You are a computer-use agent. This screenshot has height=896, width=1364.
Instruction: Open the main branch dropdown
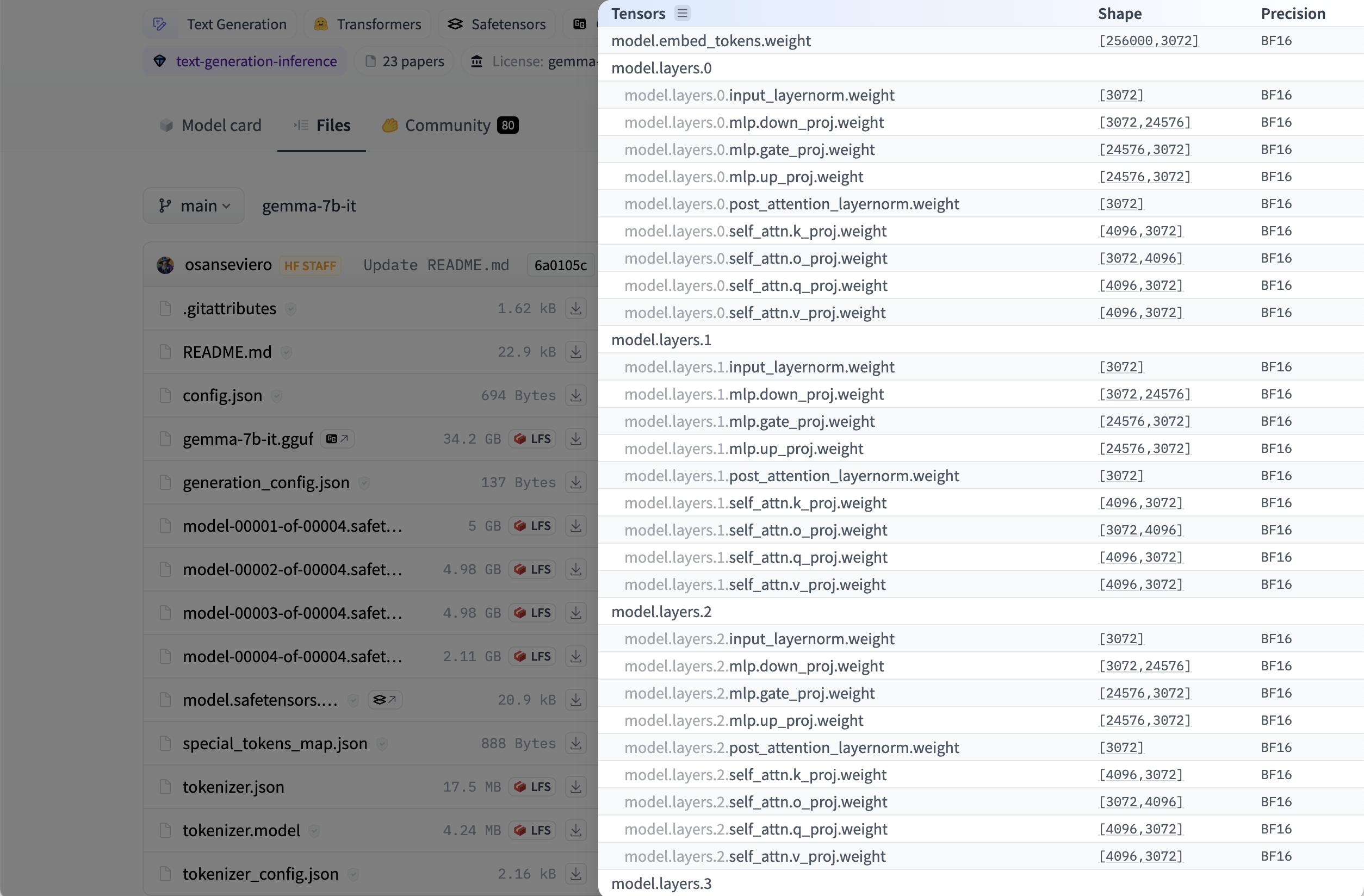point(194,206)
